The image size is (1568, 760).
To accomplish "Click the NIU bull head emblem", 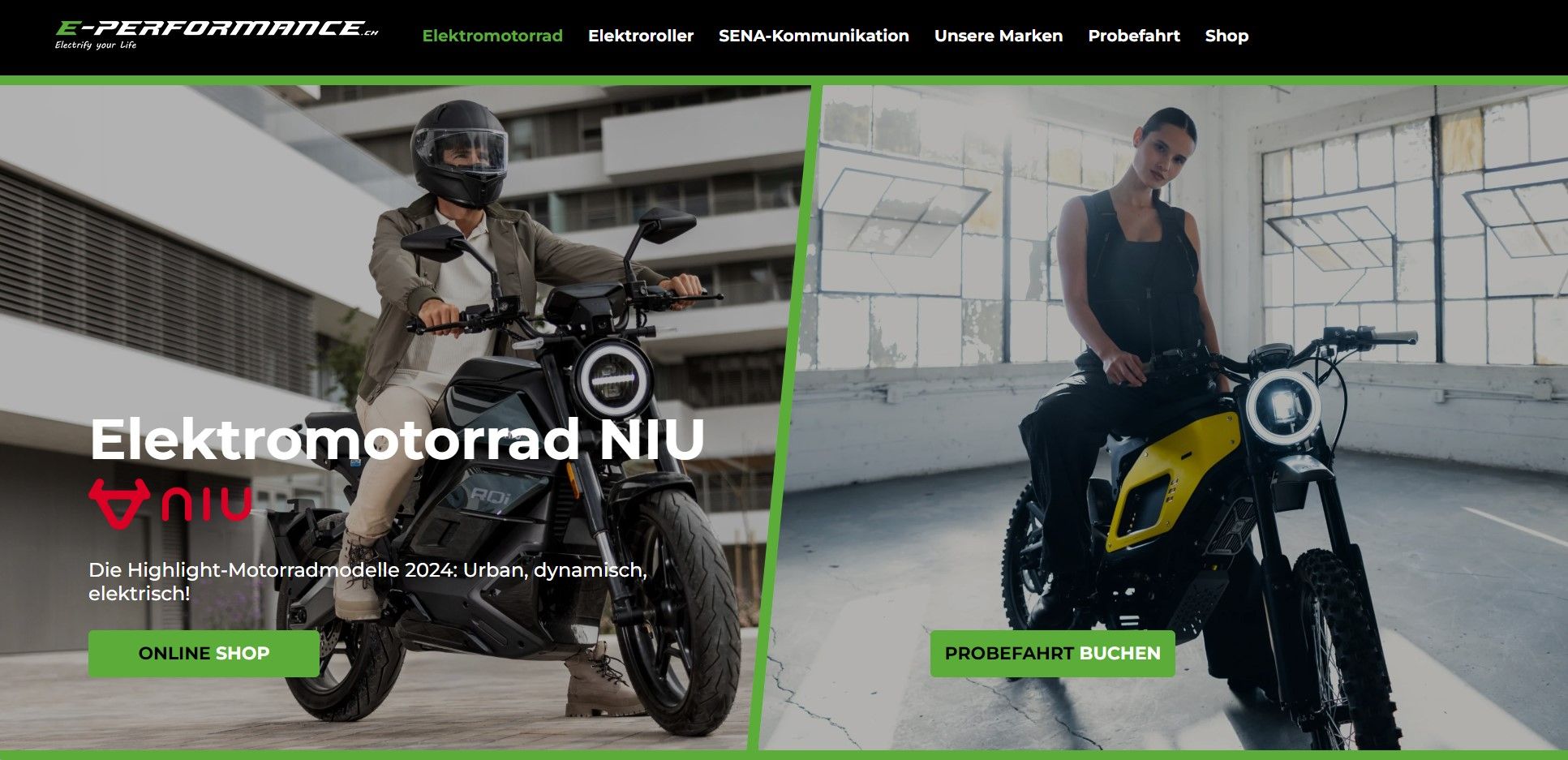I will 119,504.
